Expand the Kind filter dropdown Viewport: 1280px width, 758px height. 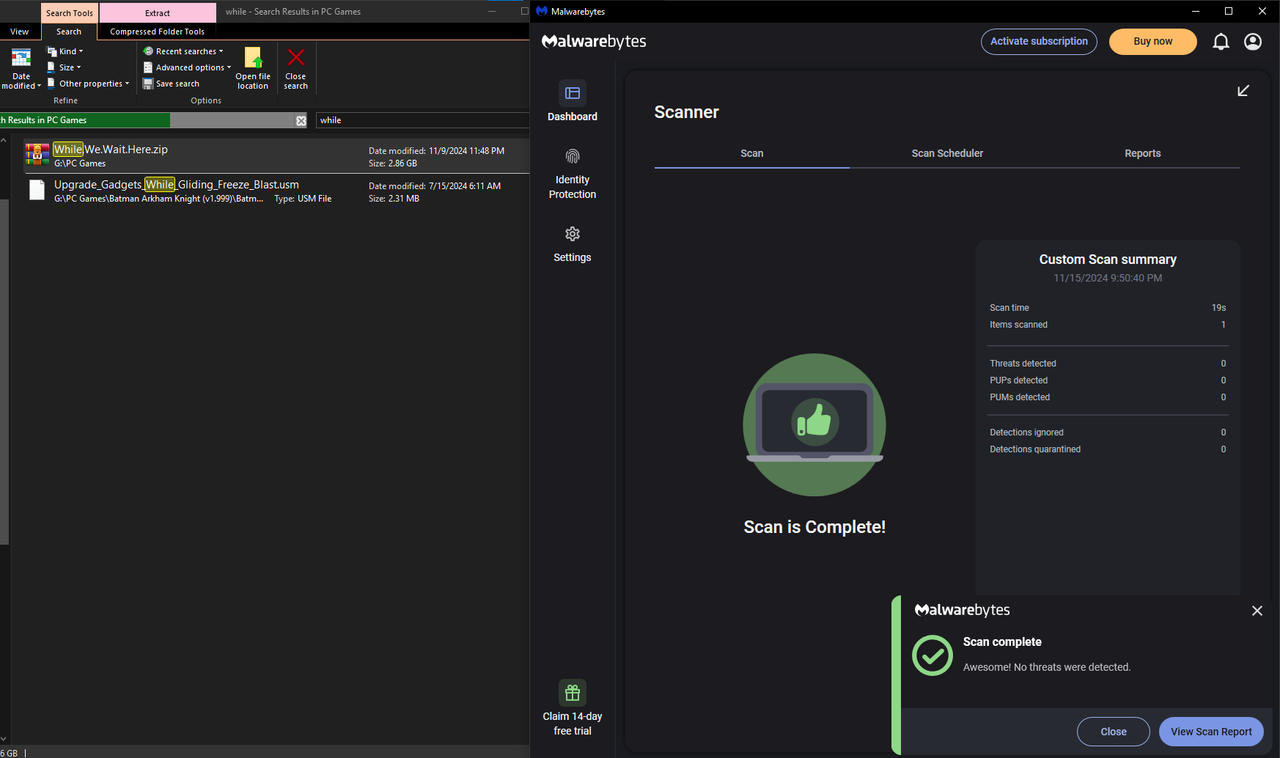coord(65,51)
